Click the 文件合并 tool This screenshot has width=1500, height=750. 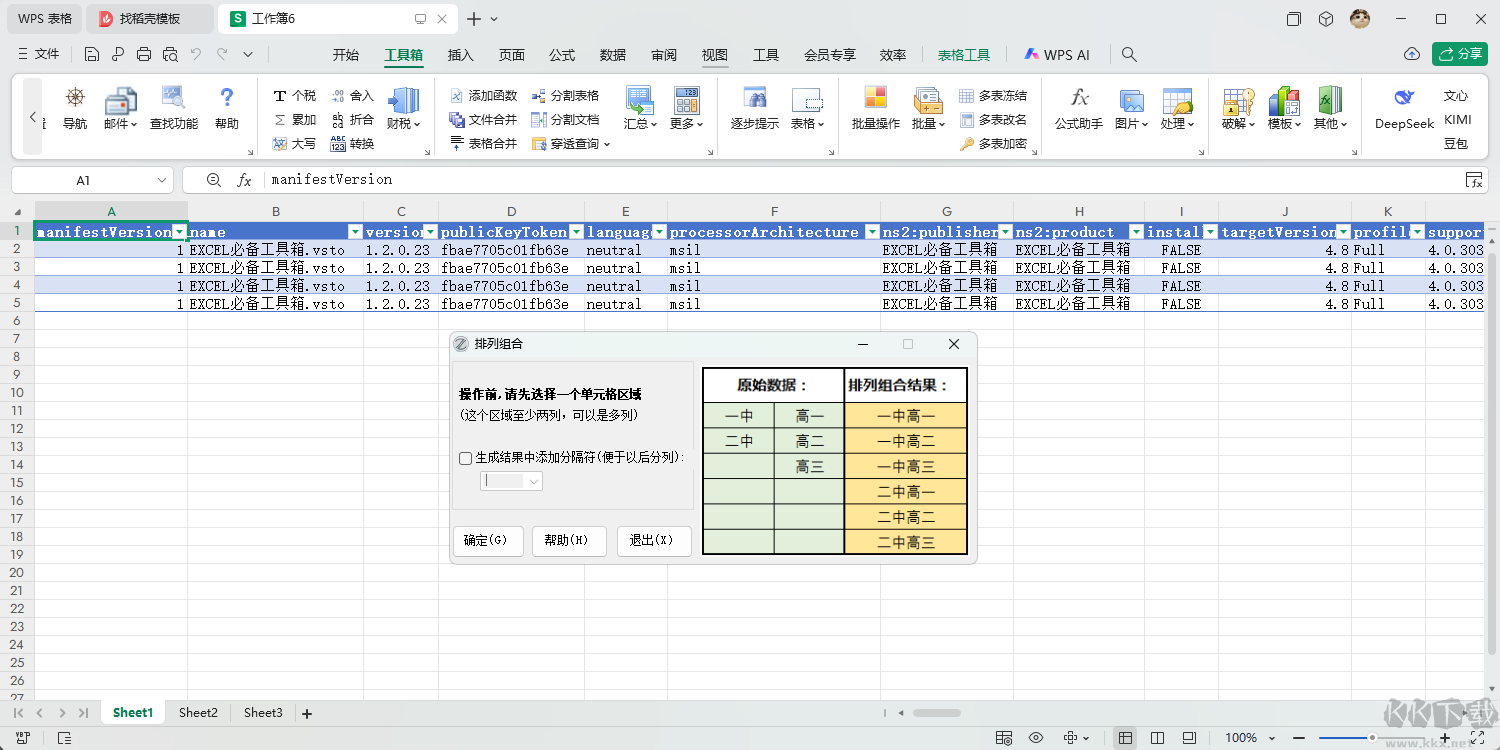[484, 120]
